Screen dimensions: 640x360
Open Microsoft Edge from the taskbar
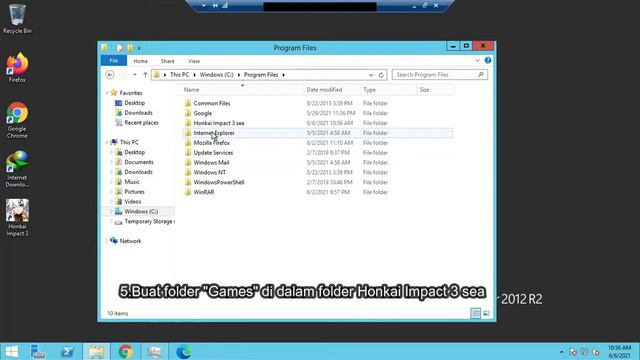pyautogui.click(x=184, y=351)
